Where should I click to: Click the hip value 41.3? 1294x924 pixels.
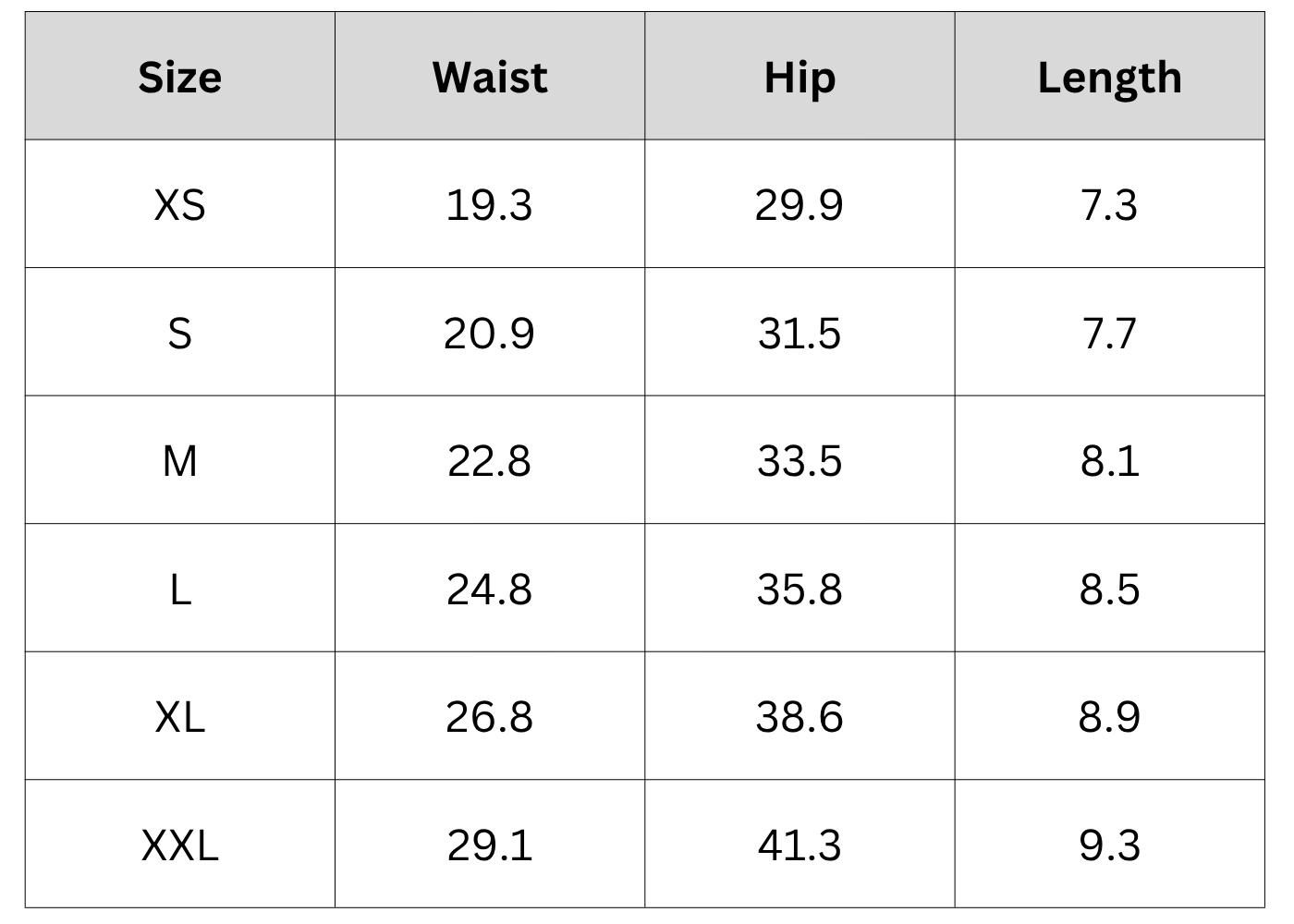[800, 845]
